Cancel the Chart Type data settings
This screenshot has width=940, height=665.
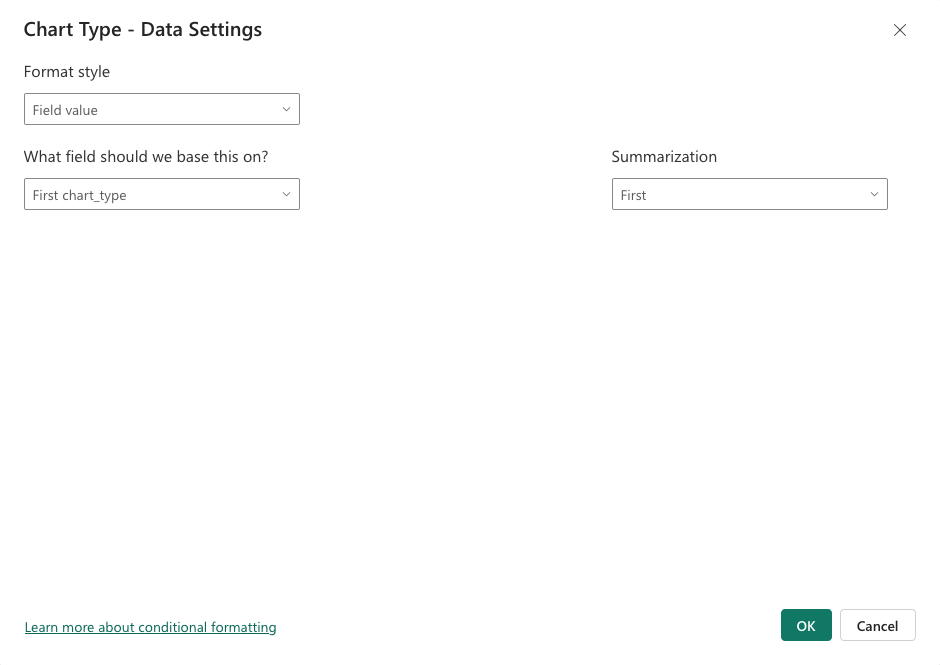click(x=877, y=625)
